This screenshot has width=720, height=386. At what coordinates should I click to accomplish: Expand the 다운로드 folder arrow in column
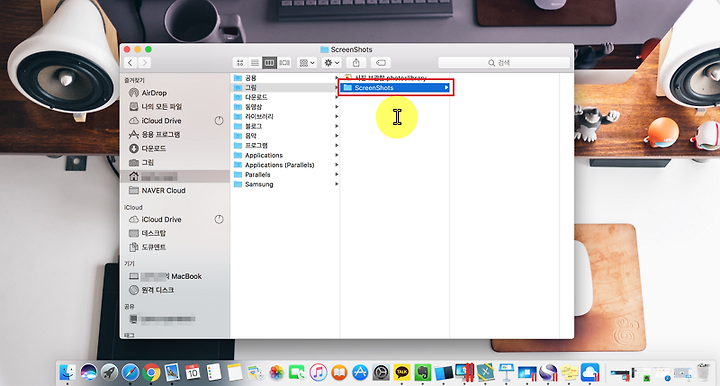[x=336, y=97]
